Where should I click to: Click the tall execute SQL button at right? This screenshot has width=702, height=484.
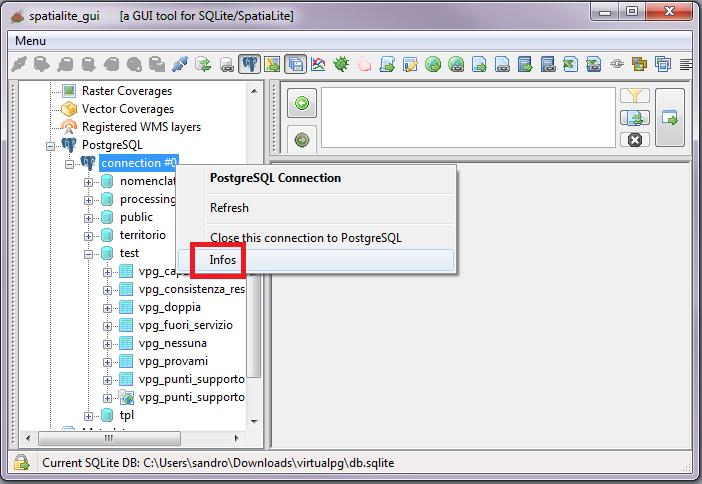pos(670,118)
